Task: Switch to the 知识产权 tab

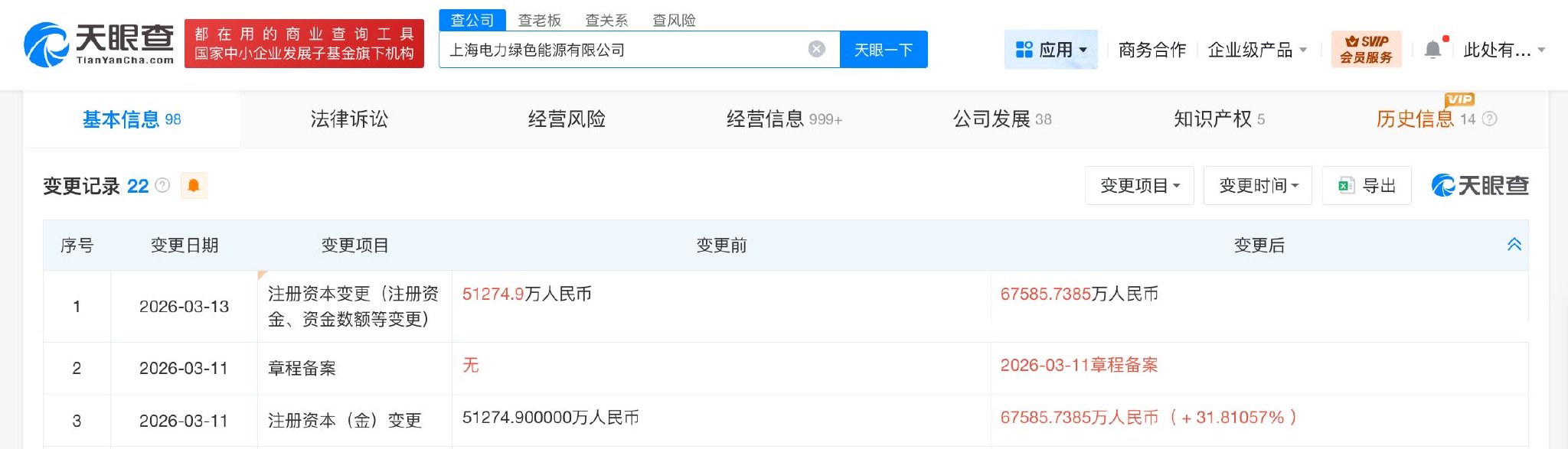Action: pyautogui.click(x=1218, y=119)
